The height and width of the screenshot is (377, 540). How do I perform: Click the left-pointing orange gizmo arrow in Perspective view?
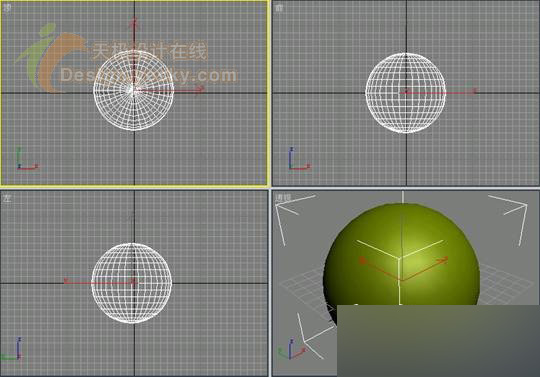point(380,270)
